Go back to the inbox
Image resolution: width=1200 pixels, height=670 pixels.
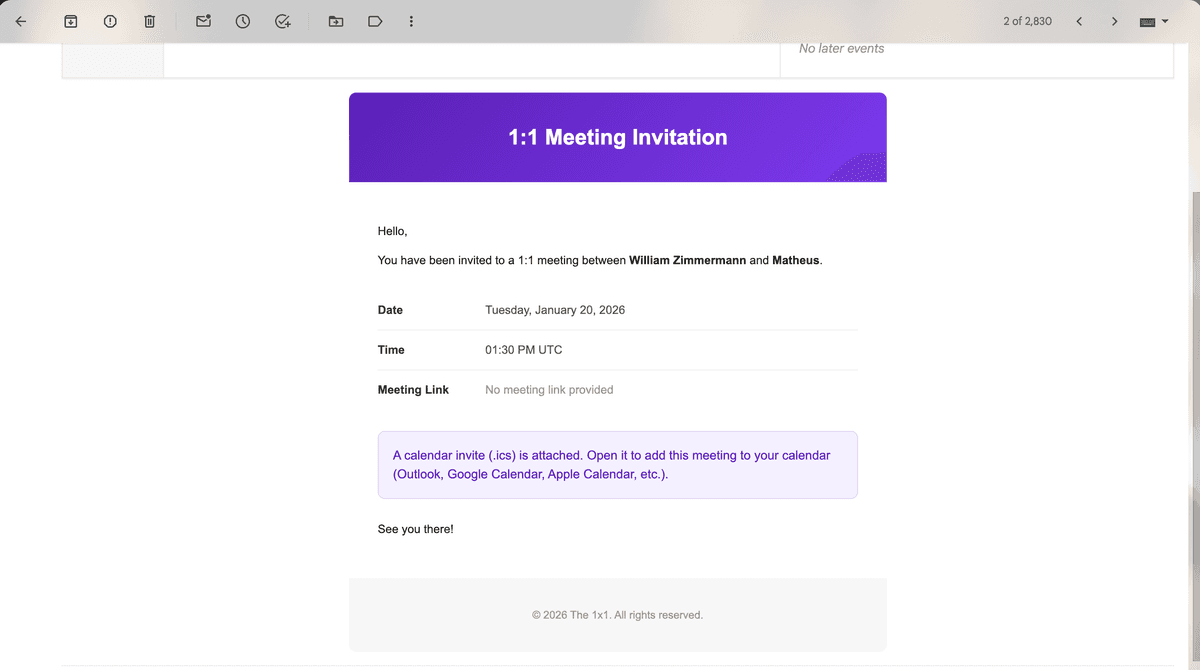[x=21, y=20]
